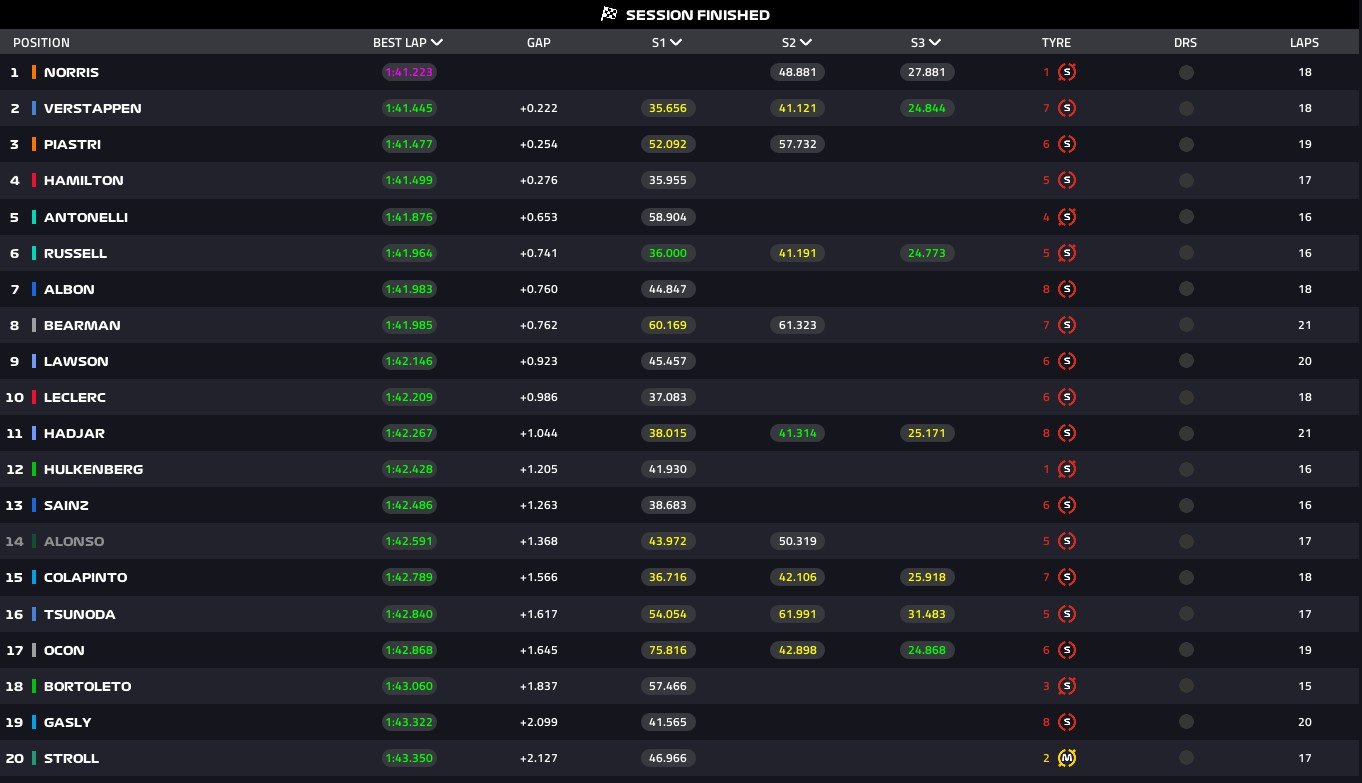Click the checkered flag icon in SESSION FINISHED banner
The height and width of the screenshot is (783, 1362).
tap(607, 14)
